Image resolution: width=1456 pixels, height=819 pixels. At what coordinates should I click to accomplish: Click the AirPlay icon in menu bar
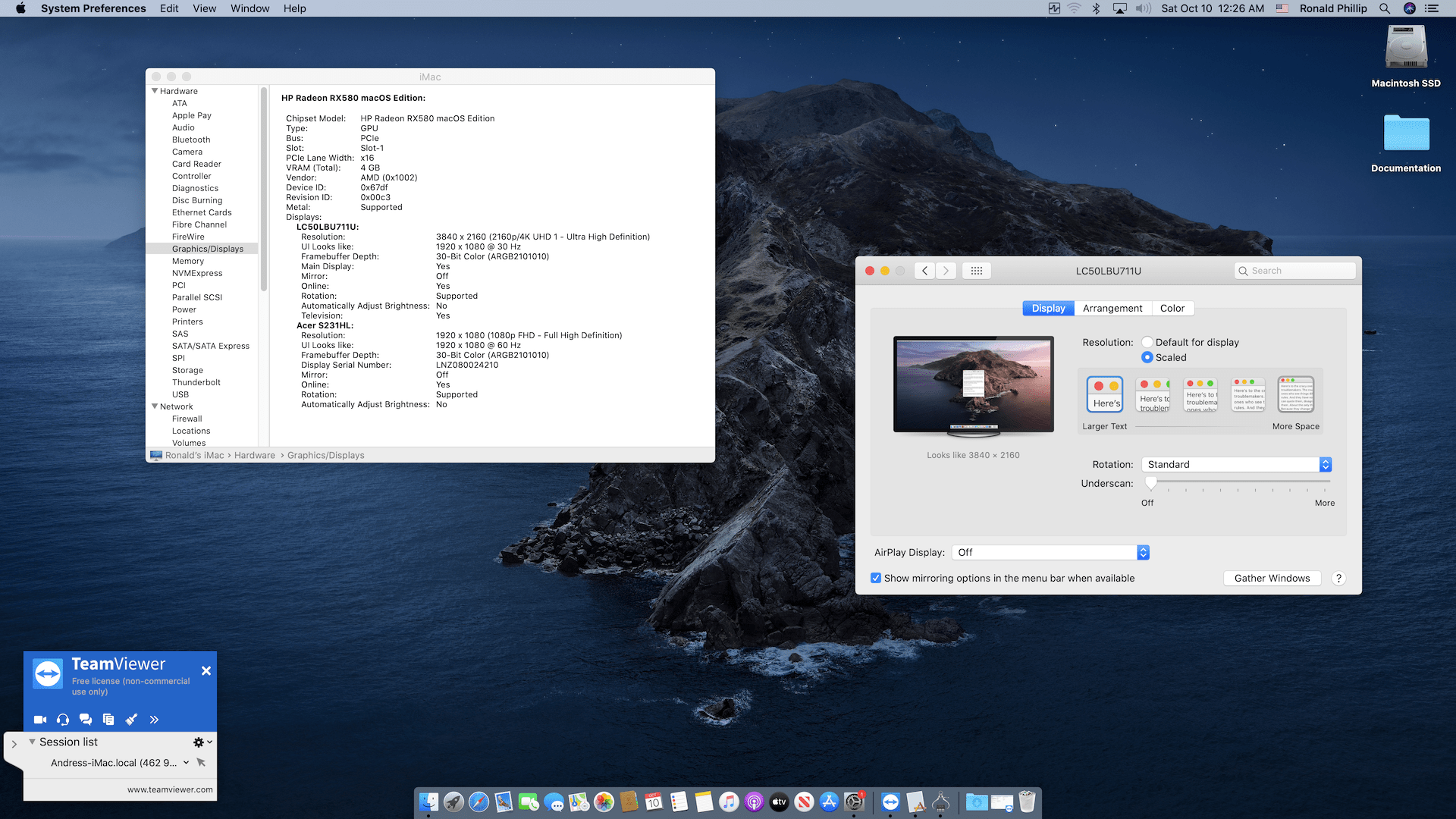point(1119,8)
